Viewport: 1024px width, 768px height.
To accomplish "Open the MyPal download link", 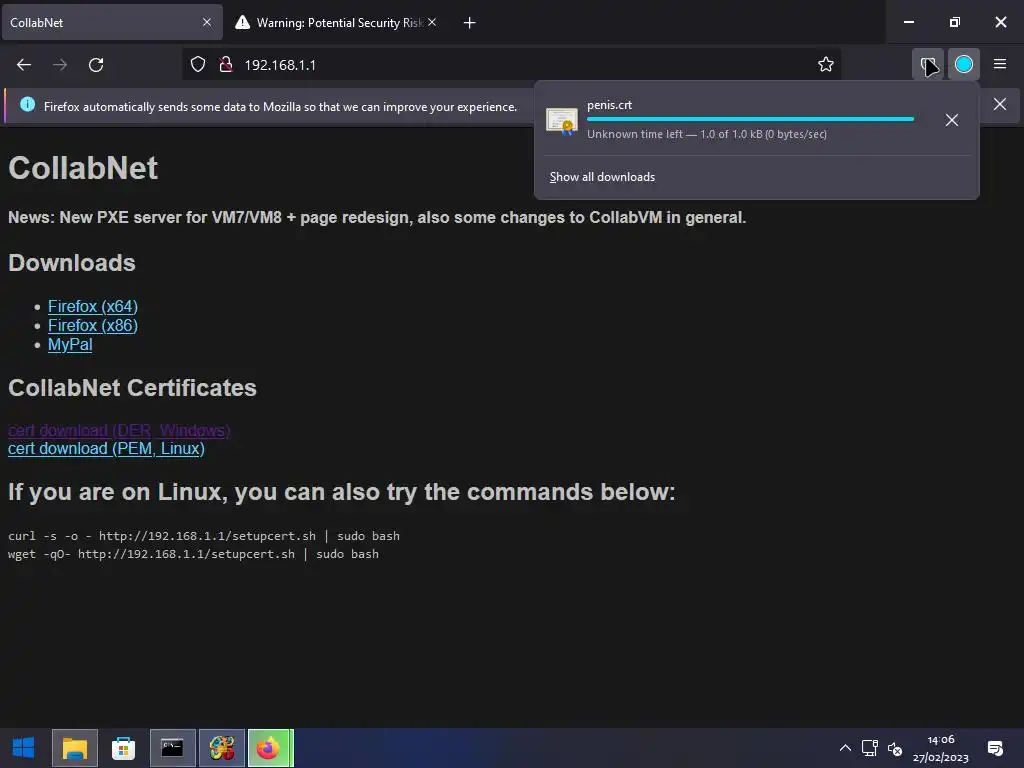I will (70, 344).
